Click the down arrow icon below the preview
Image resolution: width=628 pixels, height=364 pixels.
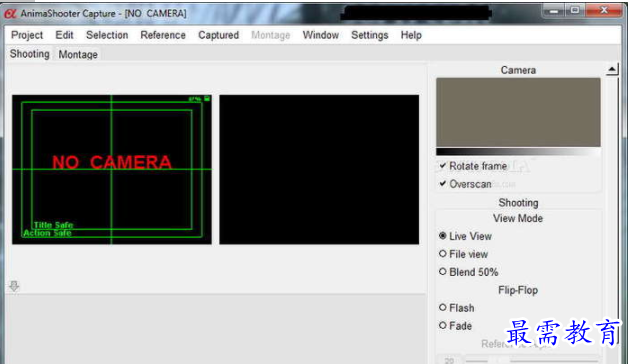14,286
